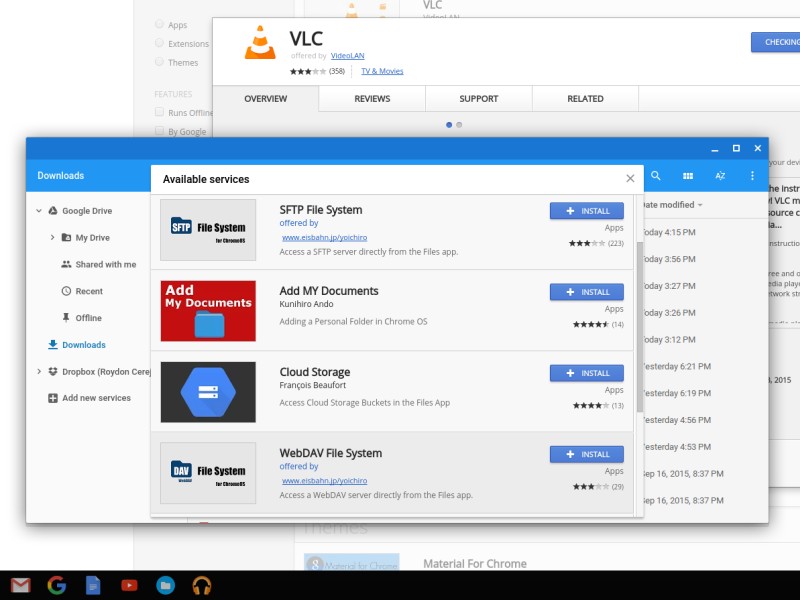Open Gmail from the shelf
Screen dimensions: 800x600
click(x=20, y=585)
